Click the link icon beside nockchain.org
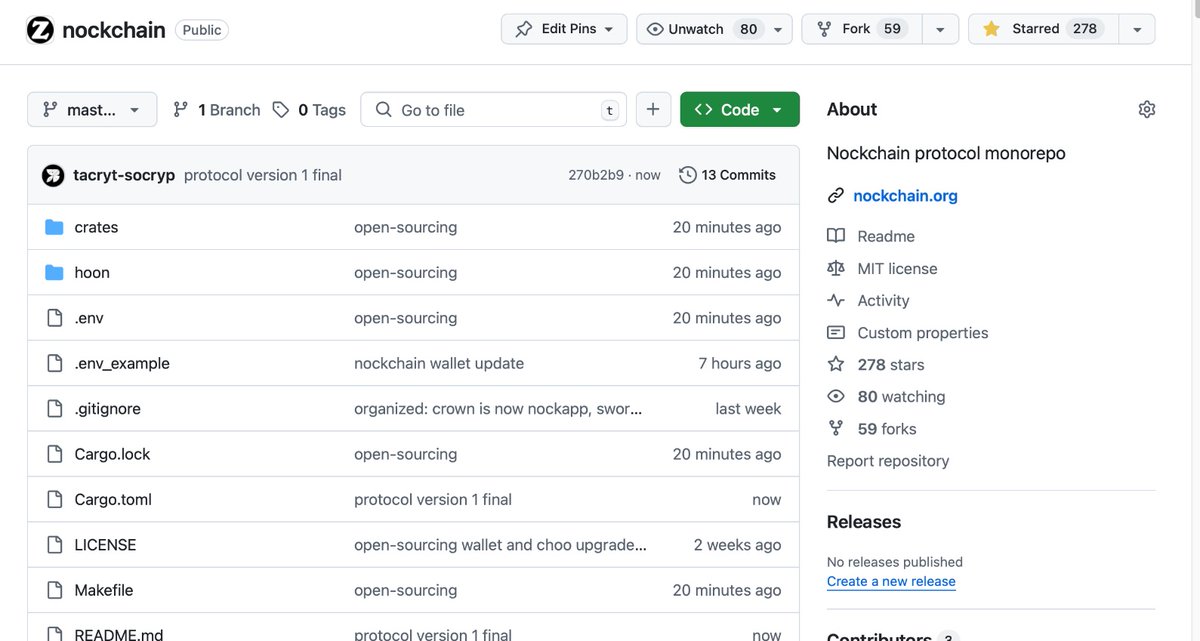This screenshot has height=641, width=1200. click(x=836, y=196)
